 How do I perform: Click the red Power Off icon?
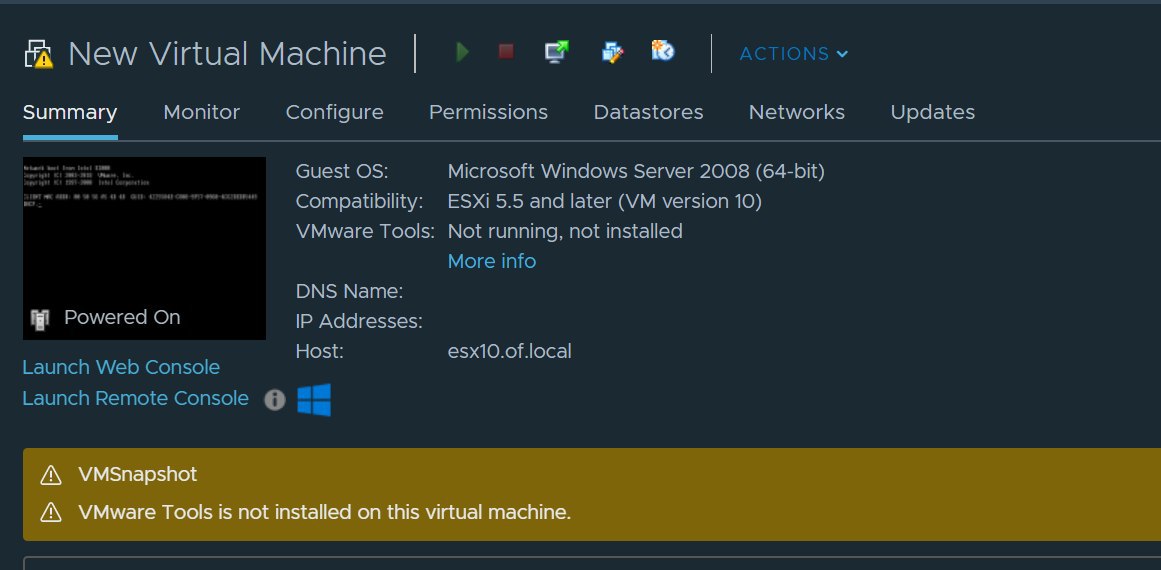(x=506, y=51)
